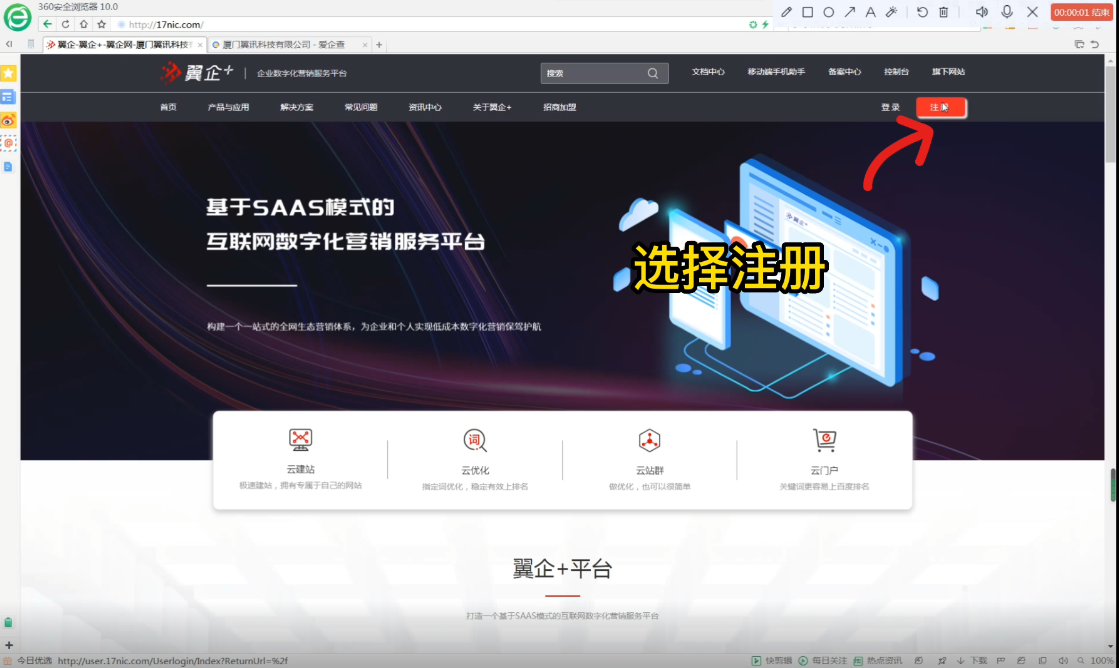This screenshot has height=668, width=1119.
Task: Open the 云门户 shopping cart card
Action: click(824, 460)
